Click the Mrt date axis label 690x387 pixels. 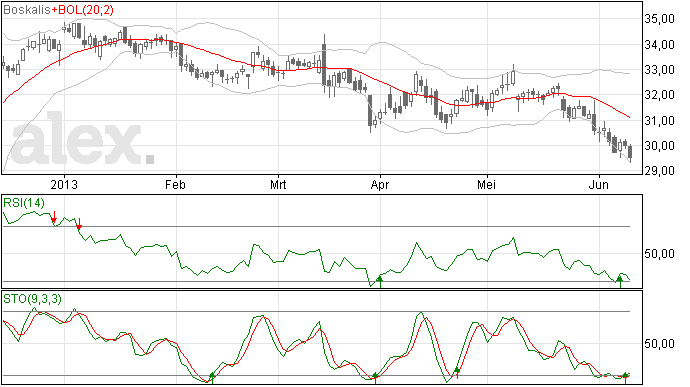(x=278, y=184)
